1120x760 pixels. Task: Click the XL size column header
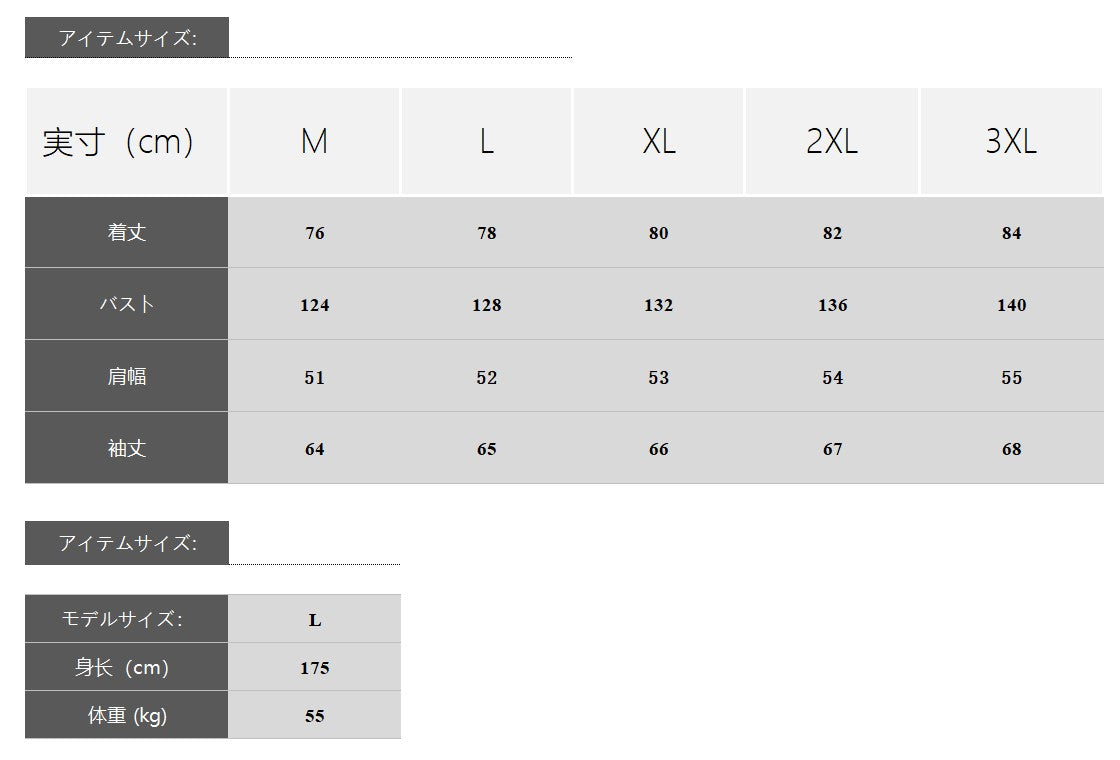658,142
